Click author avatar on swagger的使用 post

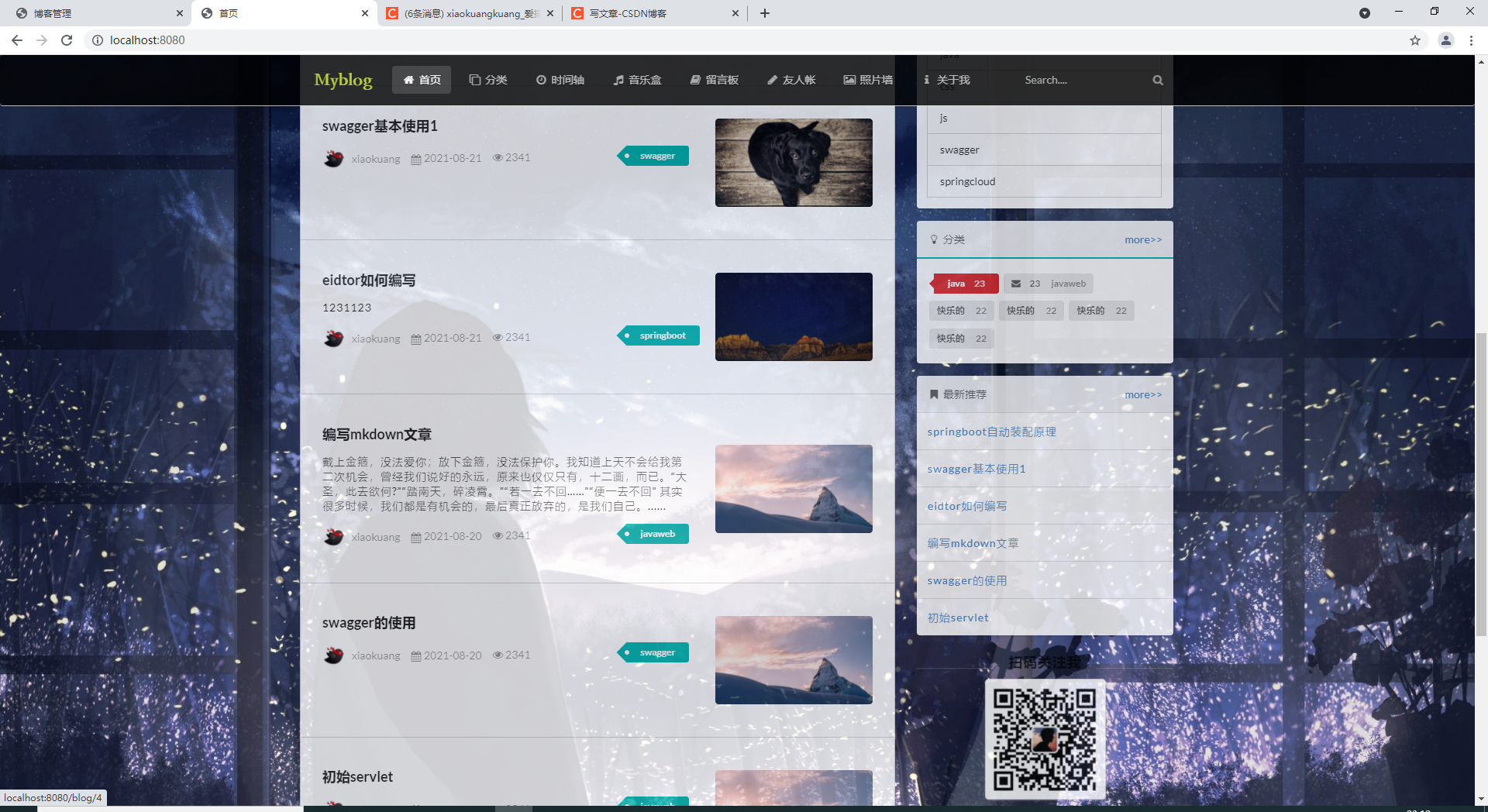[x=333, y=655]
